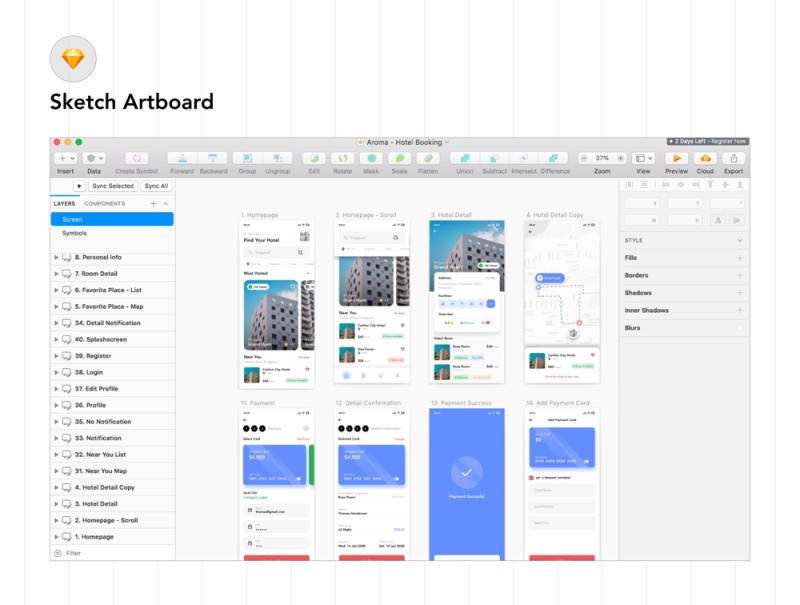This screenshot has width=800, height=605.
Task: Switch to the COMPONENTS tab
Action: 106,203
